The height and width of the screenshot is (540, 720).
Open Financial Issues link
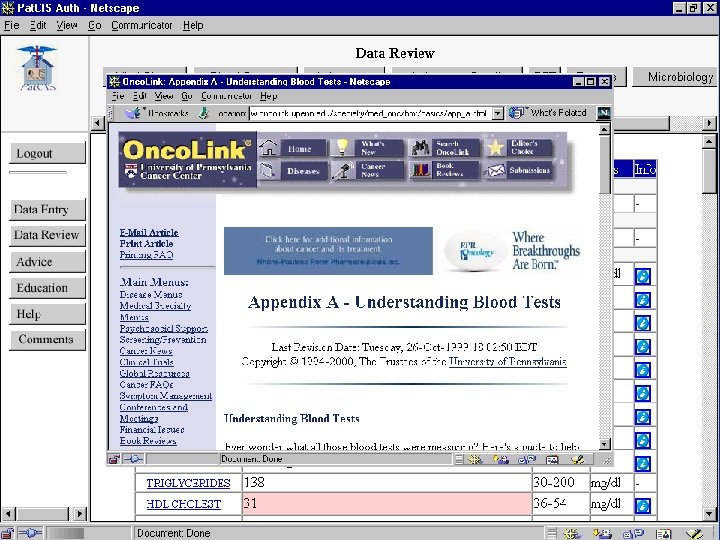tap(152, 430)
